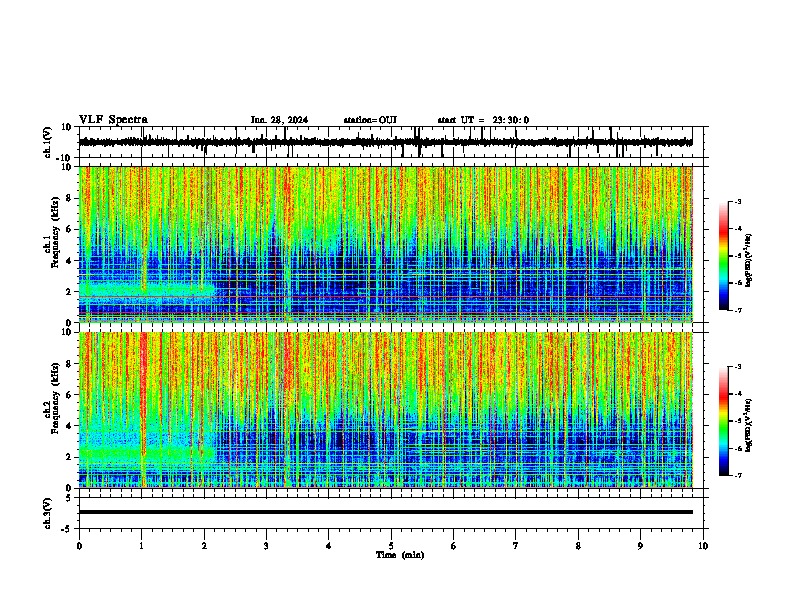Click inside the ch.2 spectrogram panel
This screenshot has height=612, width=792.
point(386,410)
